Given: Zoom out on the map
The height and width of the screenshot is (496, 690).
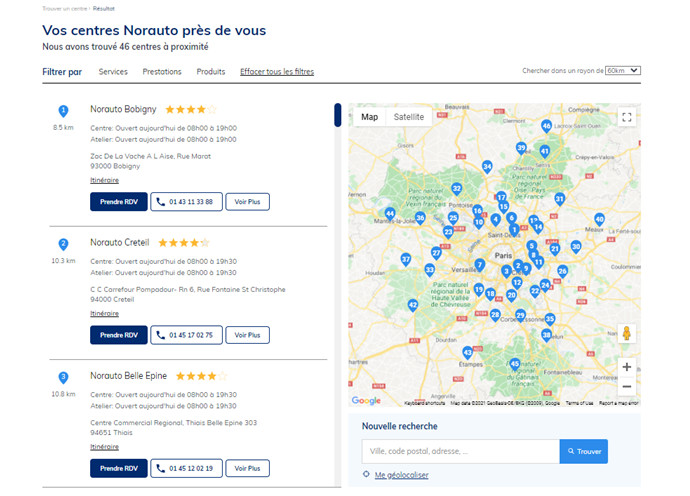Looking at the screenshot, I should (x=627, y=387).
